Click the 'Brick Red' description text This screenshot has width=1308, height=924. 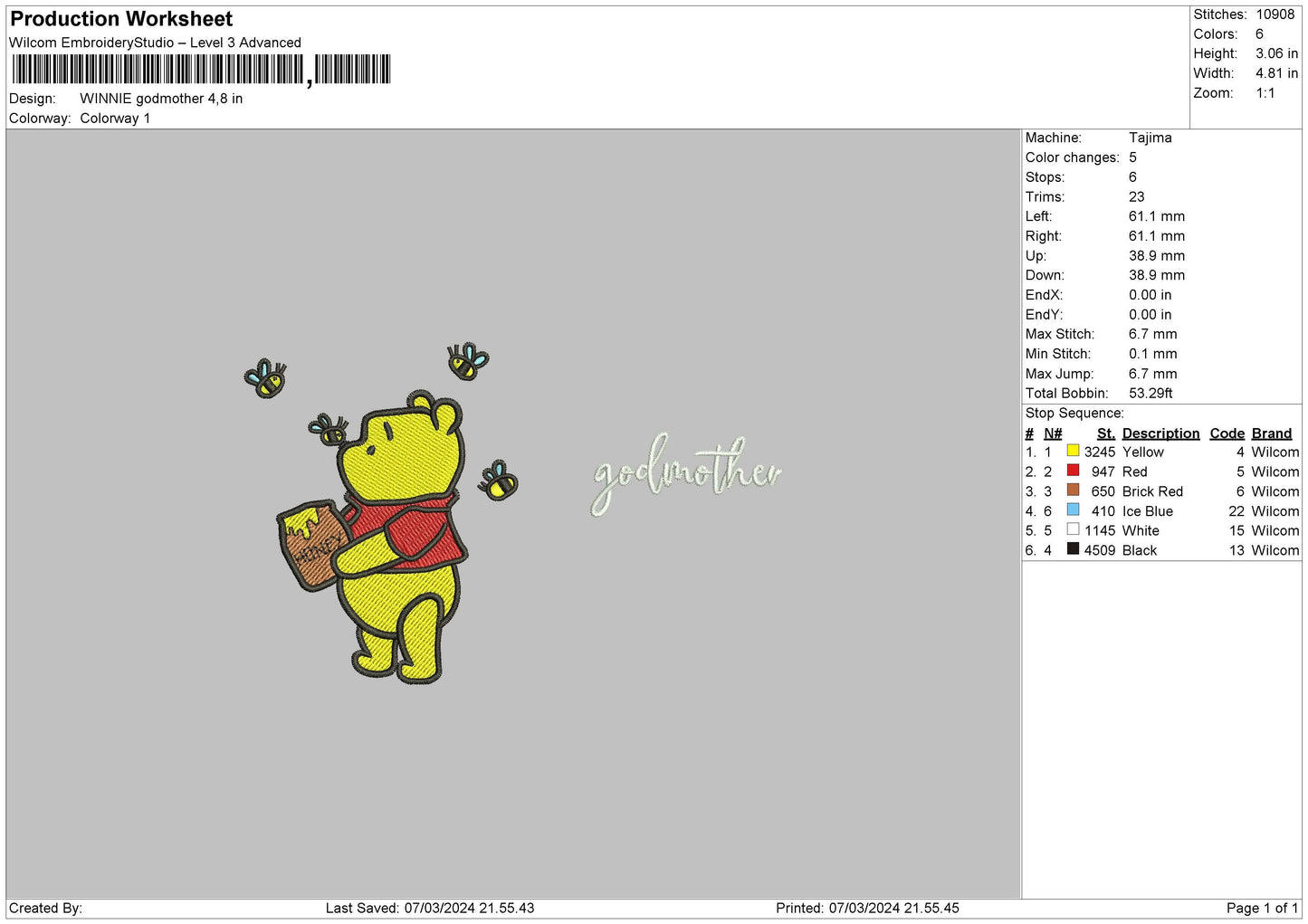[1152, 491]
